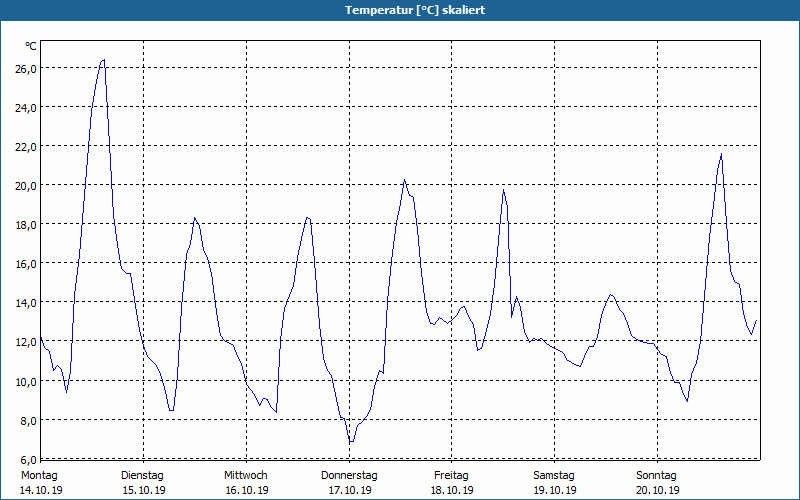
Task: Click the 14,0 axis value
Action: 26,303
